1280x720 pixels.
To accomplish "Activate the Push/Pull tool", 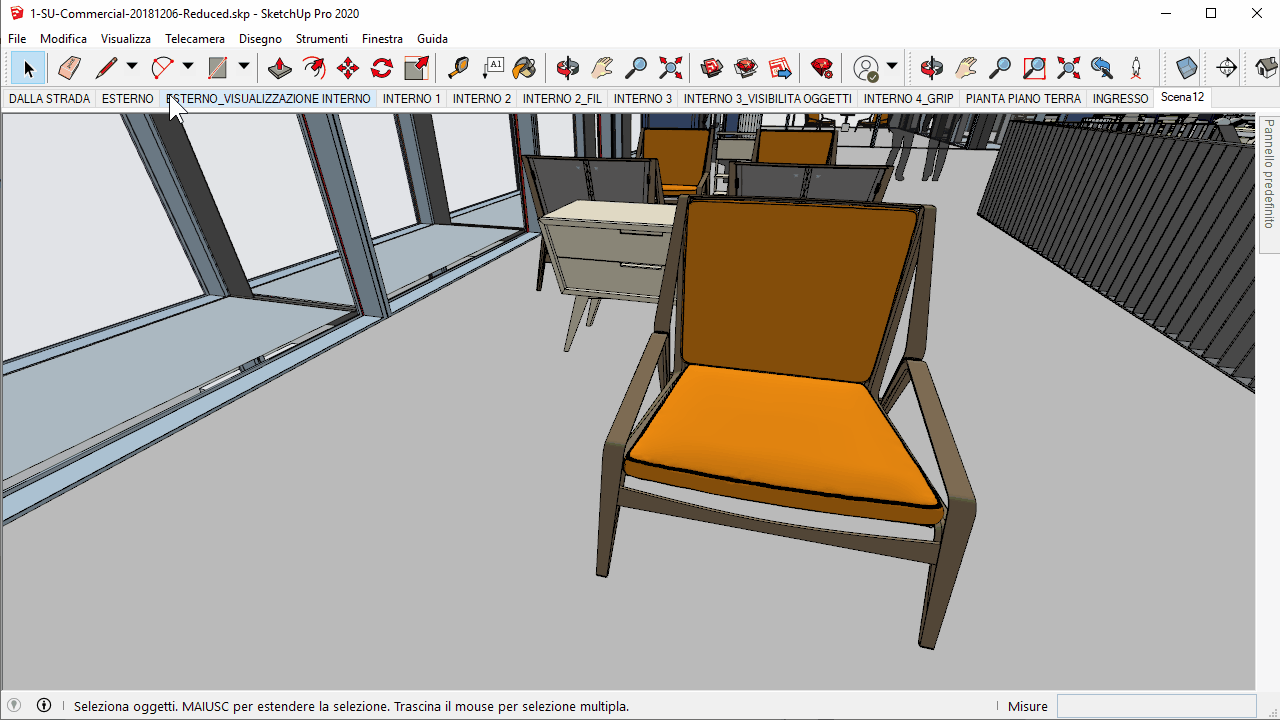I will click(280, 68).
